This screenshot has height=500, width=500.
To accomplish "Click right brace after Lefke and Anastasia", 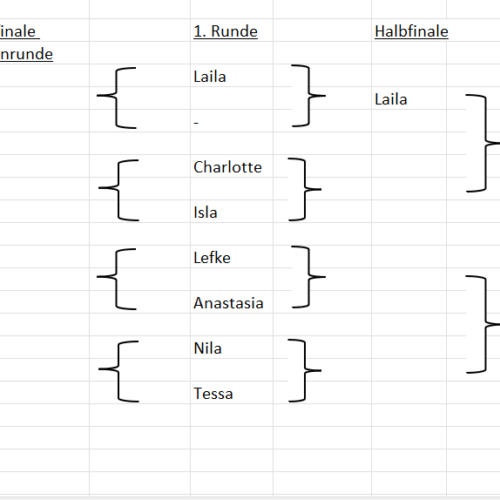I will tap(309, 277).
